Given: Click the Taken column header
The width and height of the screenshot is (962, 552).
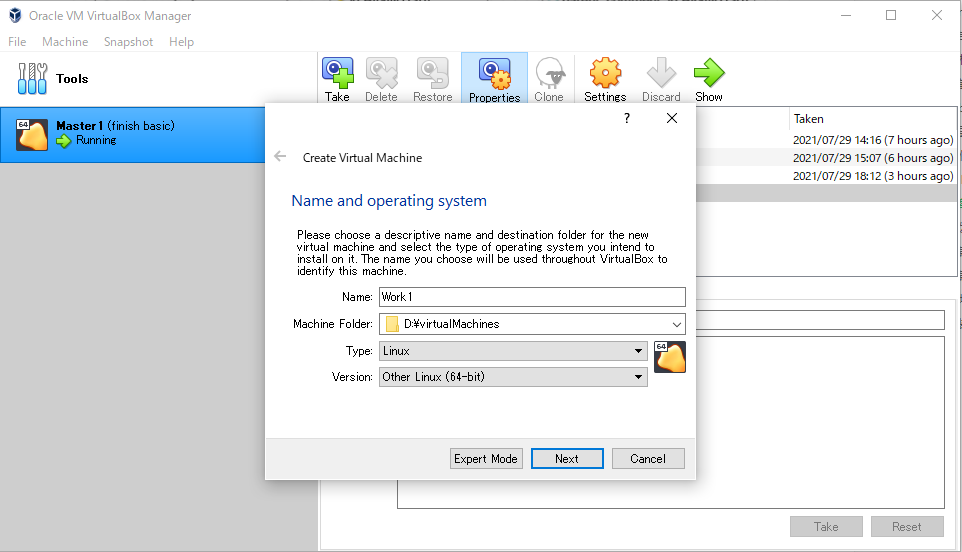Looking at the screenshot, I should (x=809, y=119).
